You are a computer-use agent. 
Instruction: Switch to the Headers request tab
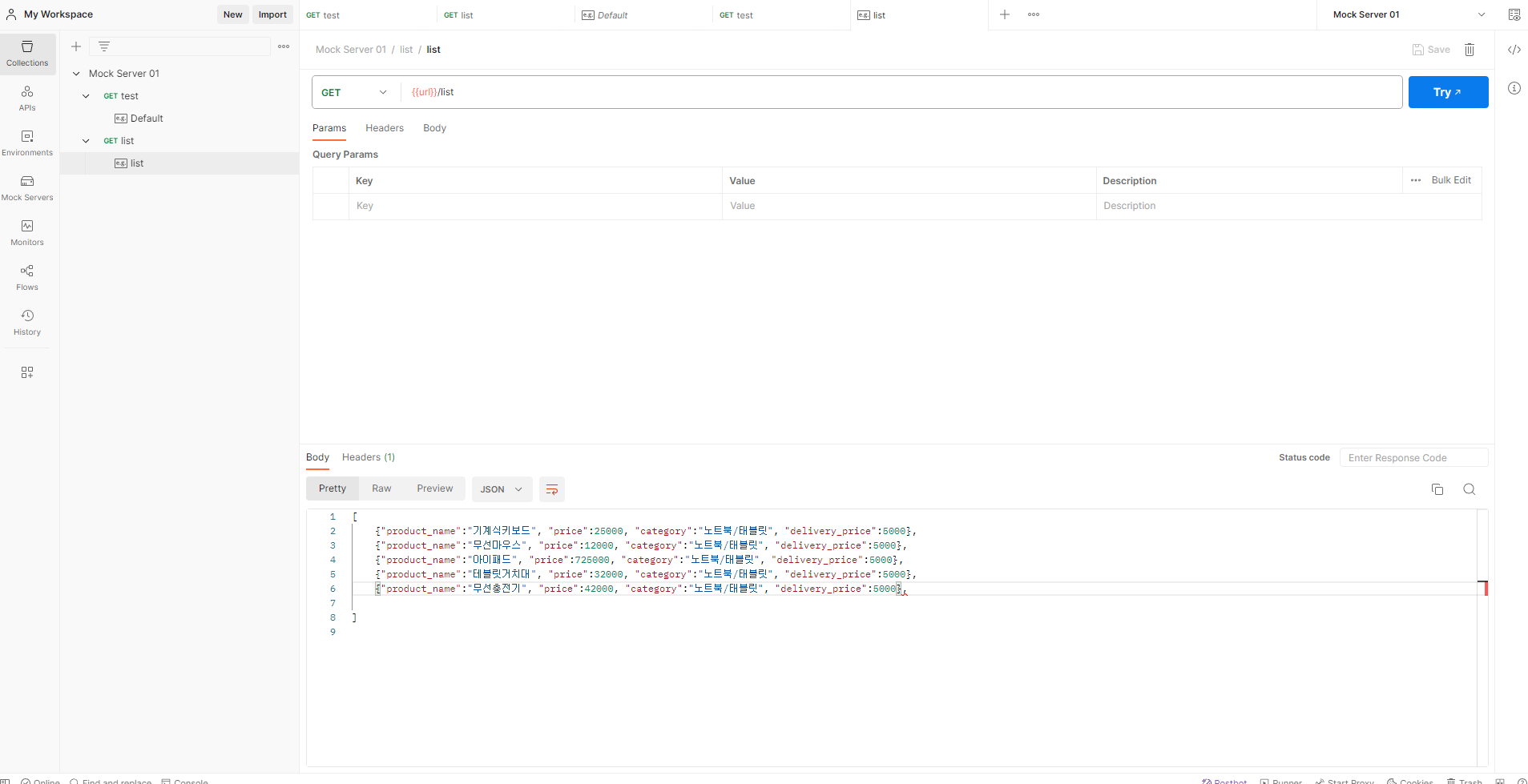pos(385,128)
